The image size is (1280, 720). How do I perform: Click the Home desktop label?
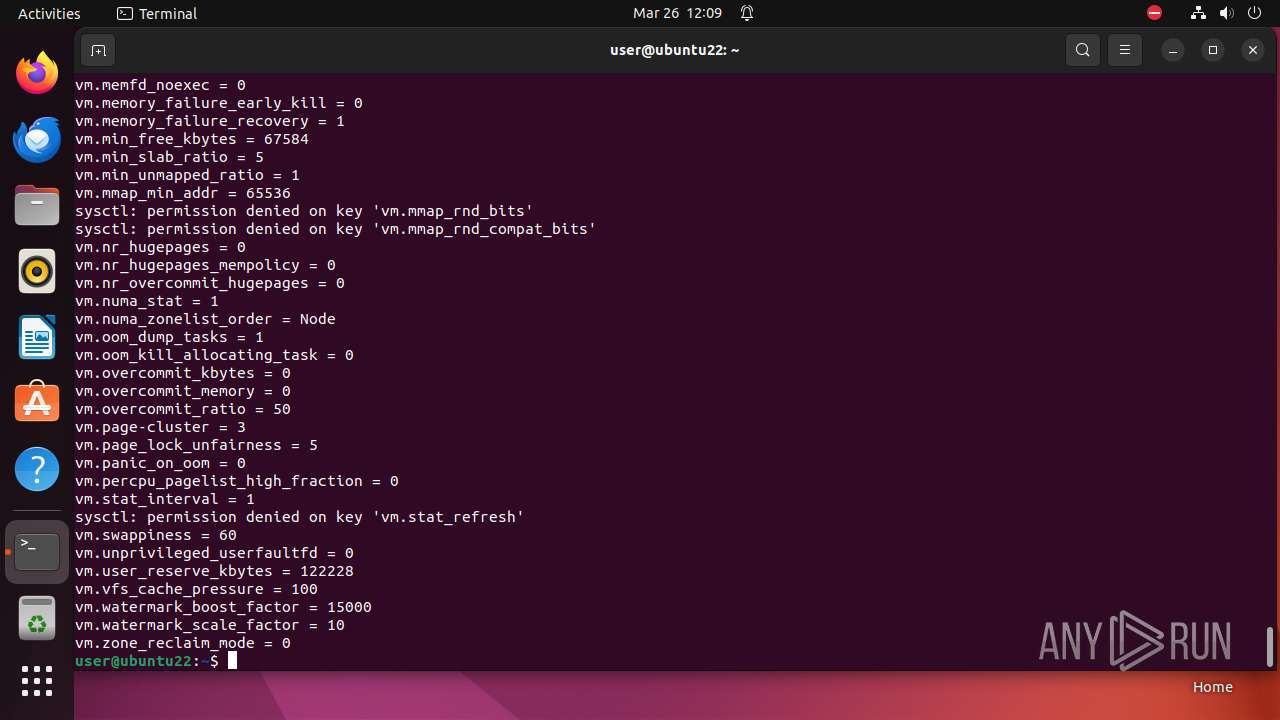tap(1212, 687)
